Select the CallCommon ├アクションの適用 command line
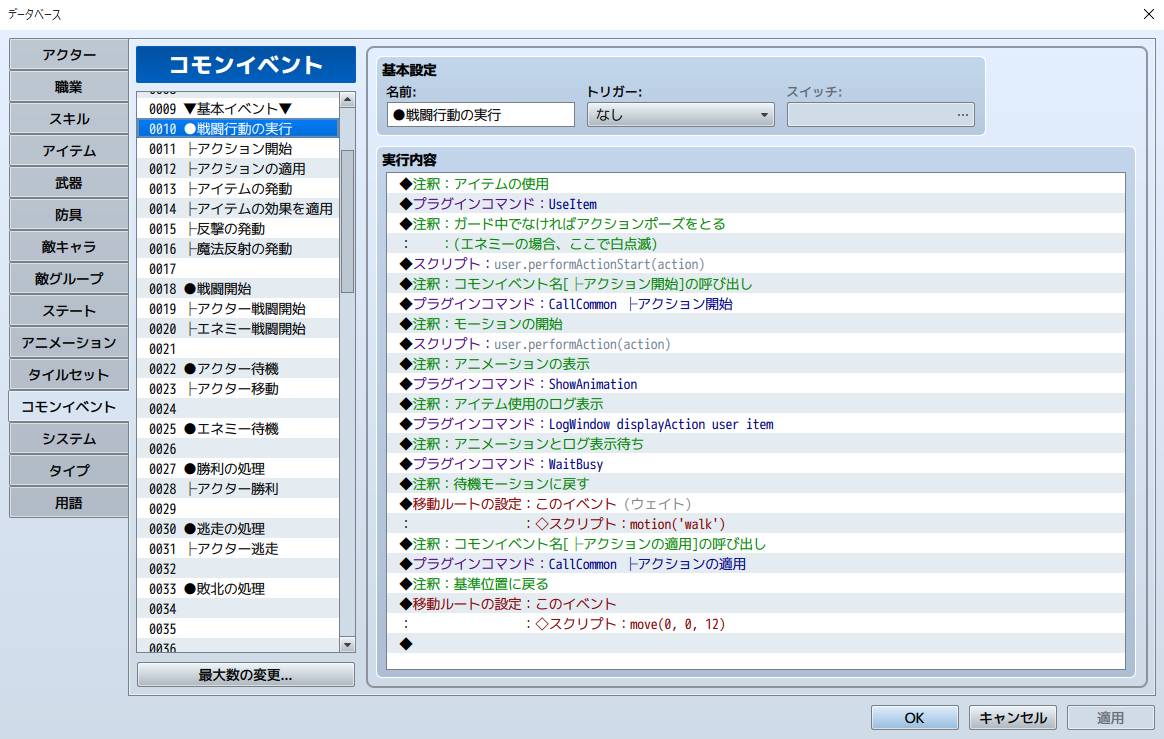Screen dimensions: 1164x739 [756, 564]
